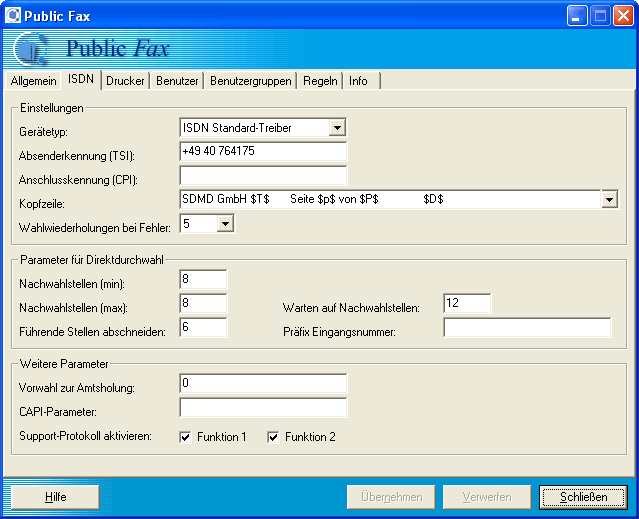Click the Schließen button
This screenshot has width=639, height=519.
point(583,497)
